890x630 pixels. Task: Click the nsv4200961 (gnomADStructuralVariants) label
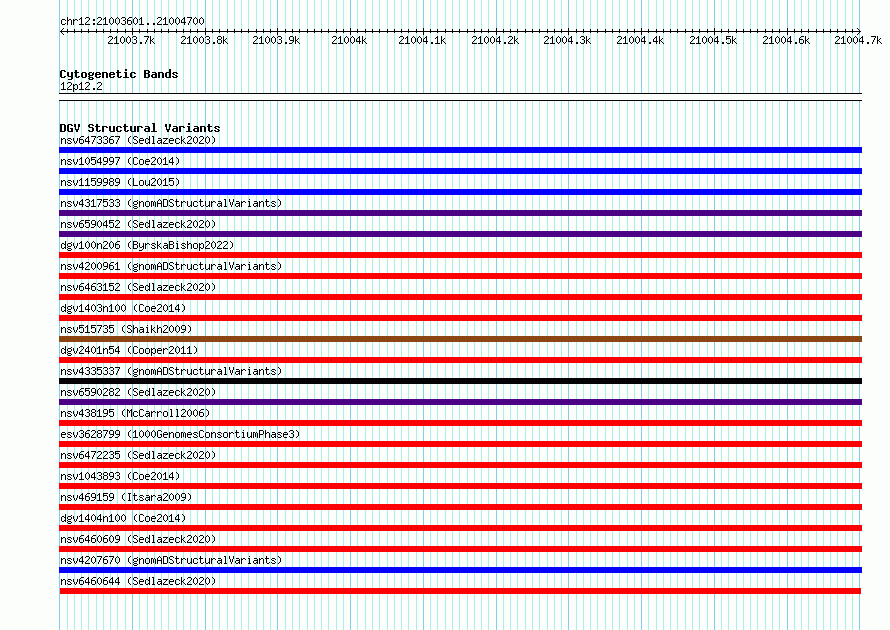point(171,266)
